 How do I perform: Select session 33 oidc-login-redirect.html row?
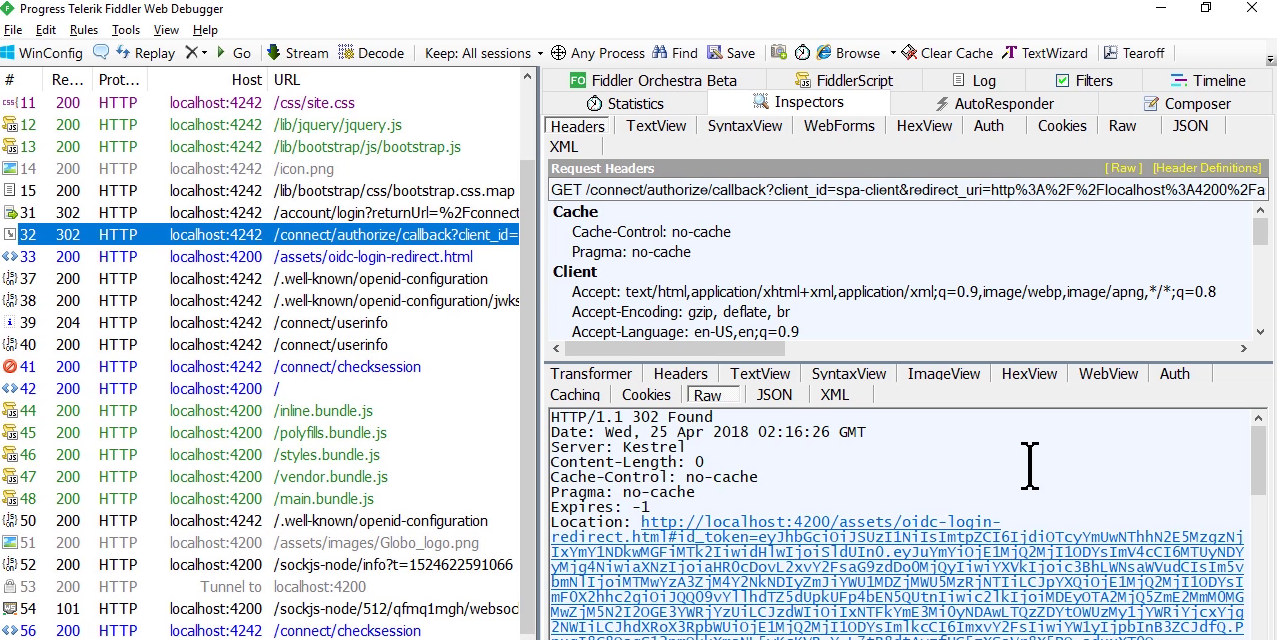[260, 256]
